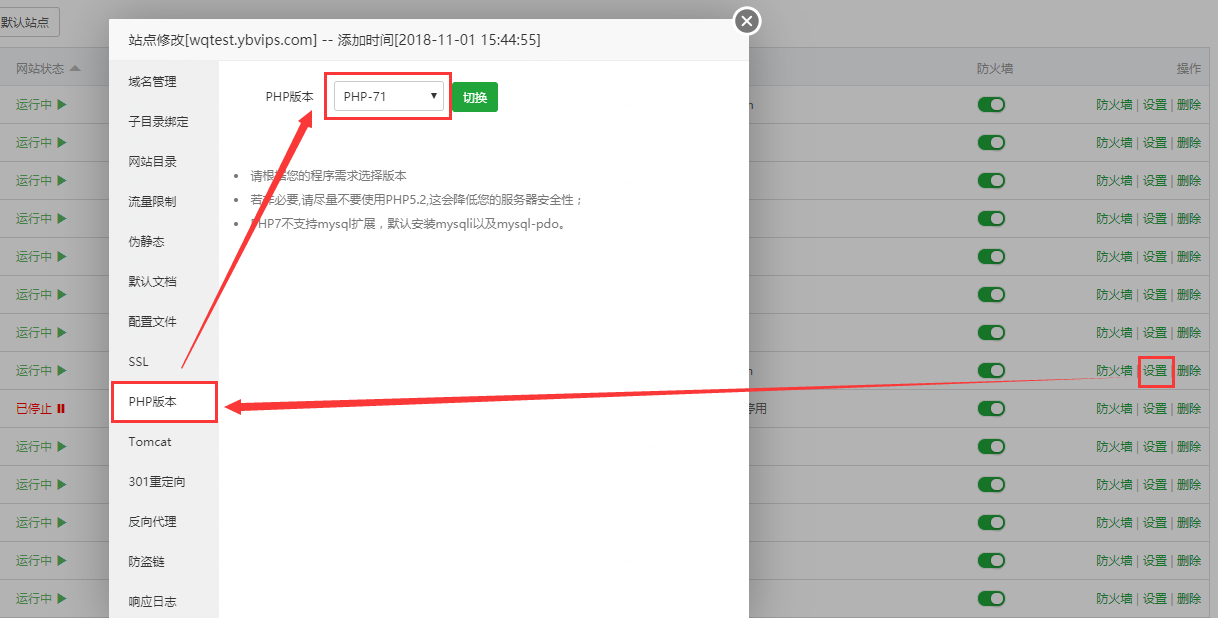Image resolution: width=1218 pixels, height=618 pixels.
Task: Click the green play icon in first row
Action: 62,104
